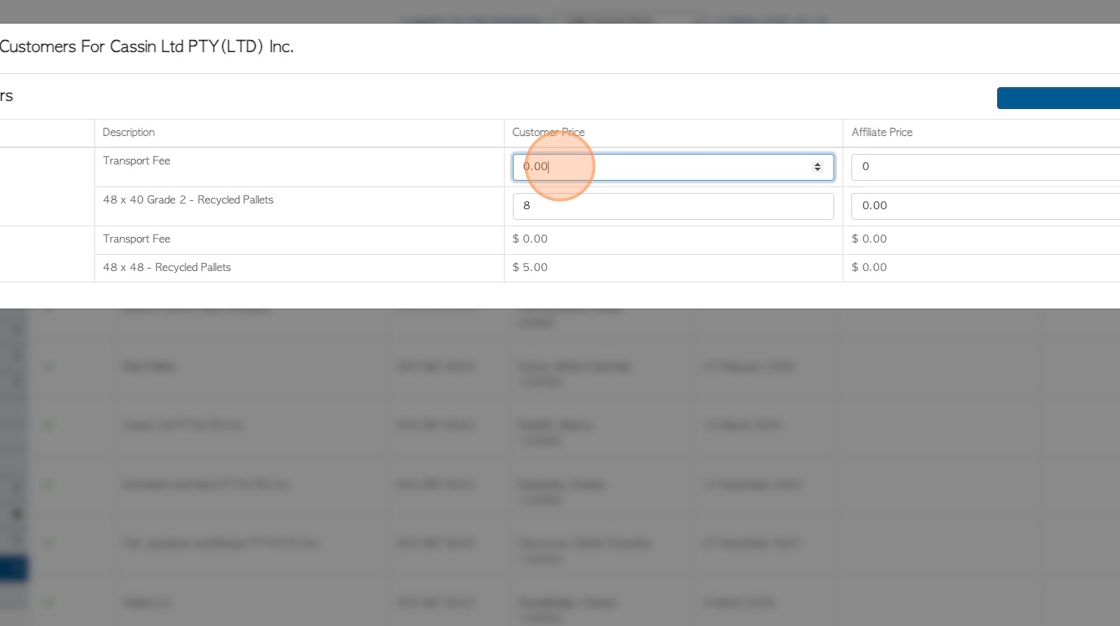1120x626 pixels.
Task: Click the $ 5.00 customer price value
Action: (x=530, y=267)
